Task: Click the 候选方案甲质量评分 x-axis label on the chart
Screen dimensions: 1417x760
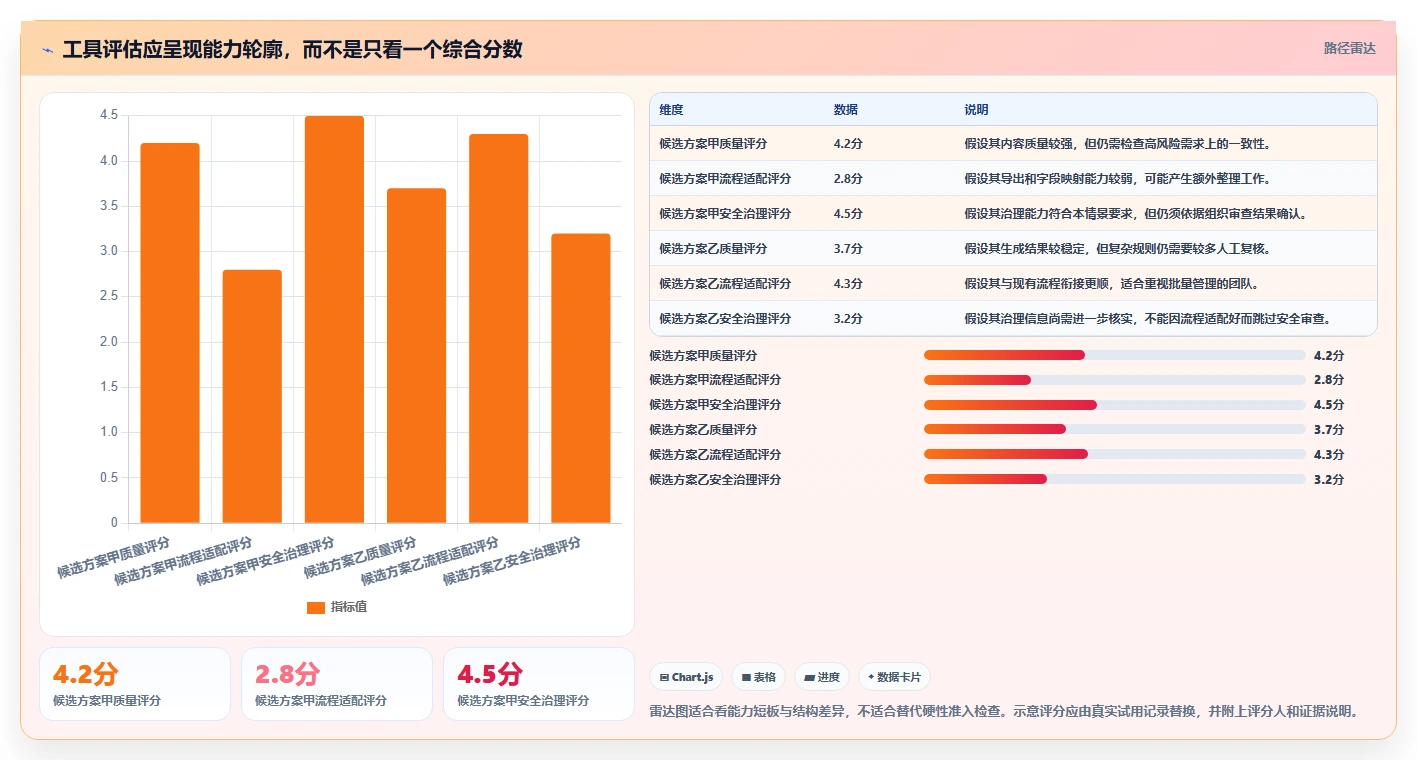Action: [114, 558]
